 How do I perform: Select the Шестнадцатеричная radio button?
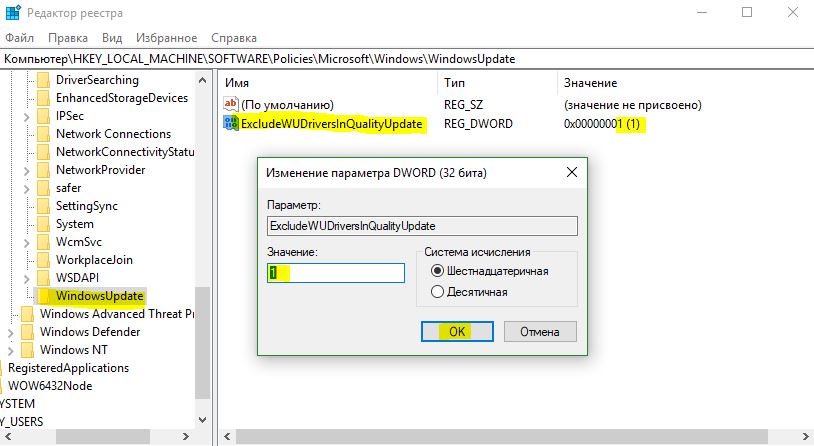coord(438,271)
